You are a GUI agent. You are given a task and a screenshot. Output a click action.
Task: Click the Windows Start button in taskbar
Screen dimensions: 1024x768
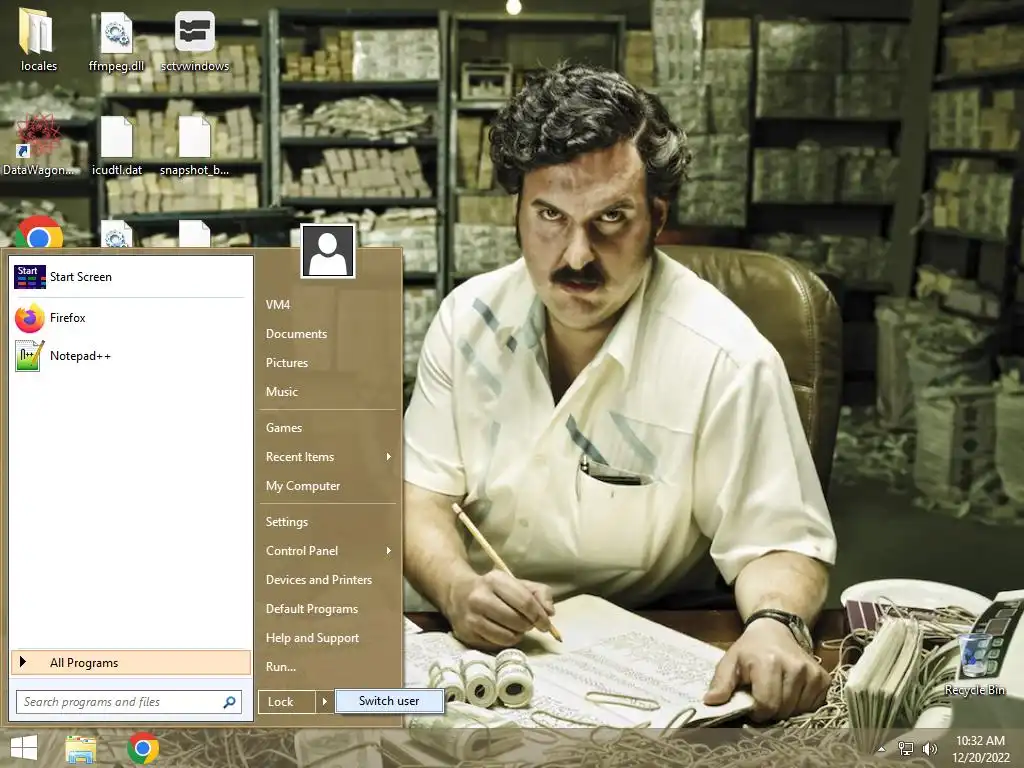(x=24, y=748)
